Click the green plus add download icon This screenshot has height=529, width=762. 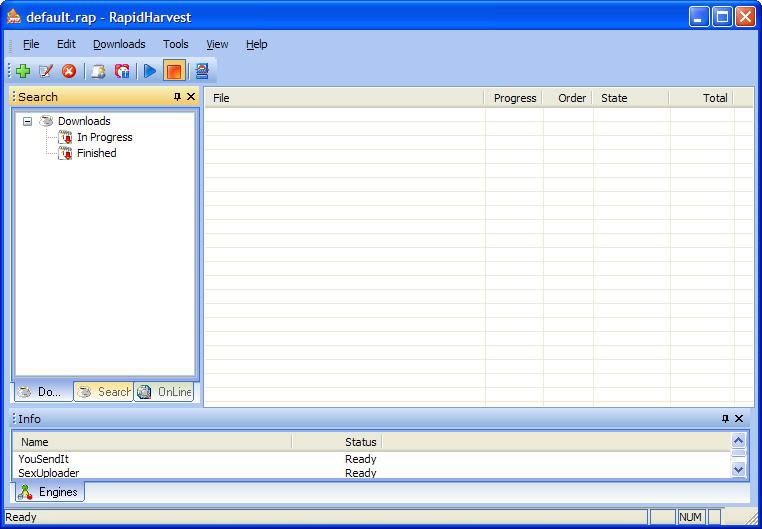point(23,71)
